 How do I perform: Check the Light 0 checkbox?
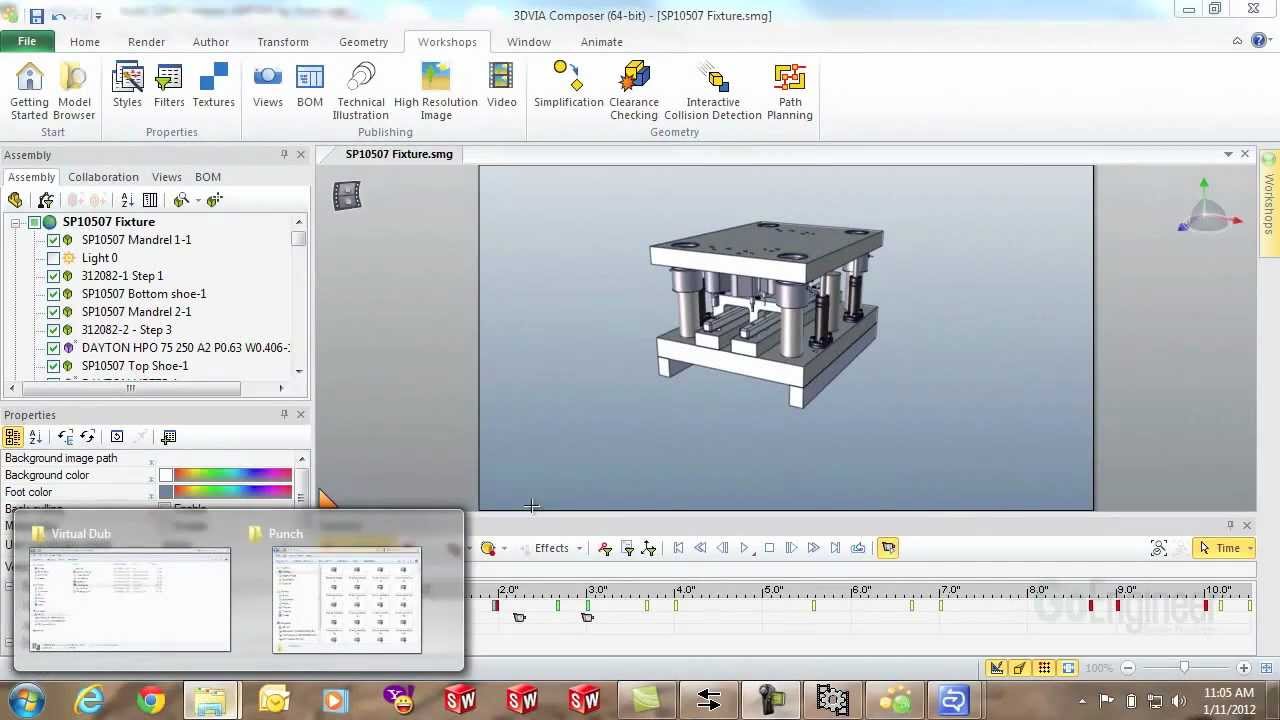pos(53,258)
